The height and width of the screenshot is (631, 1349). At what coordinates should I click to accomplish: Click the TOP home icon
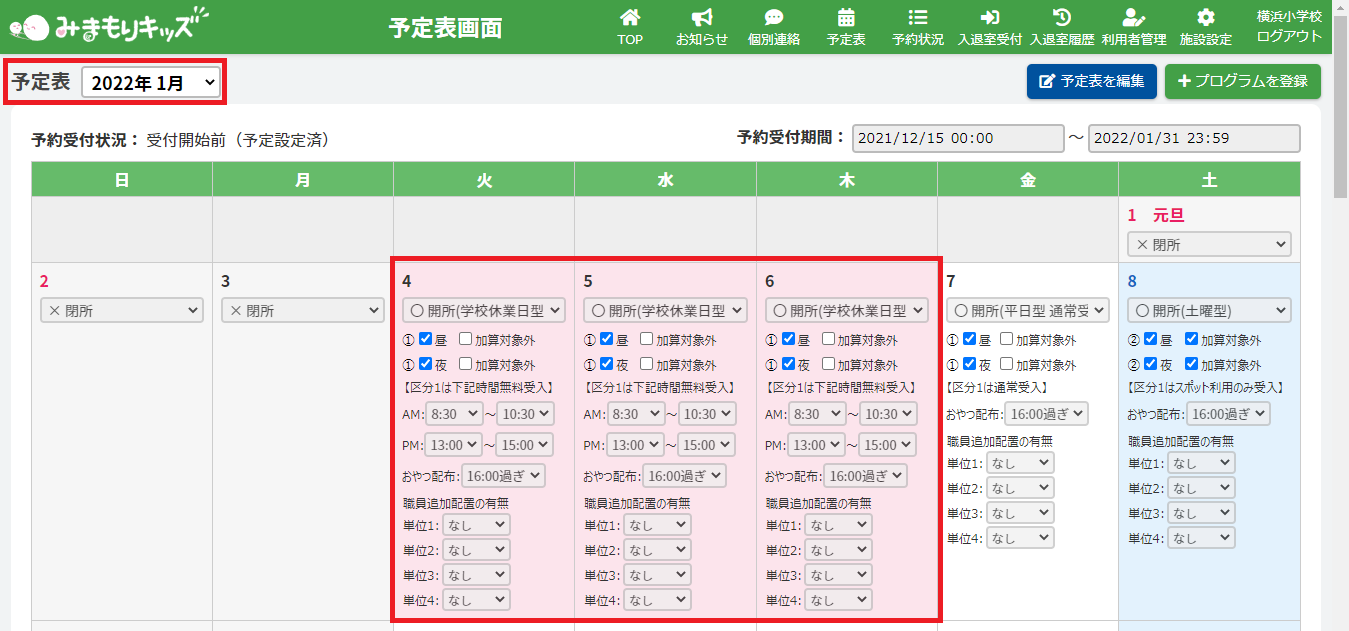(630, 18)
